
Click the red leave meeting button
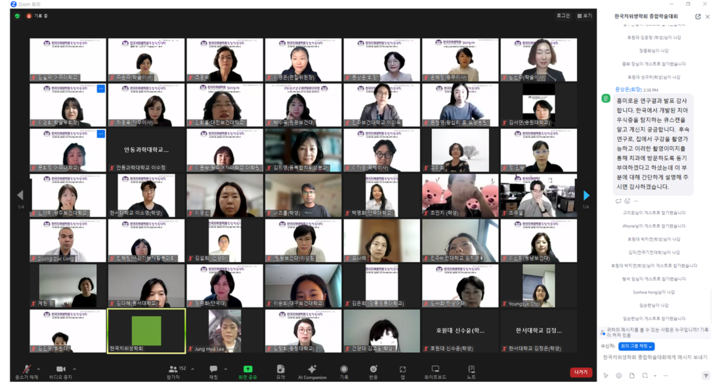[x=581, y=372]
